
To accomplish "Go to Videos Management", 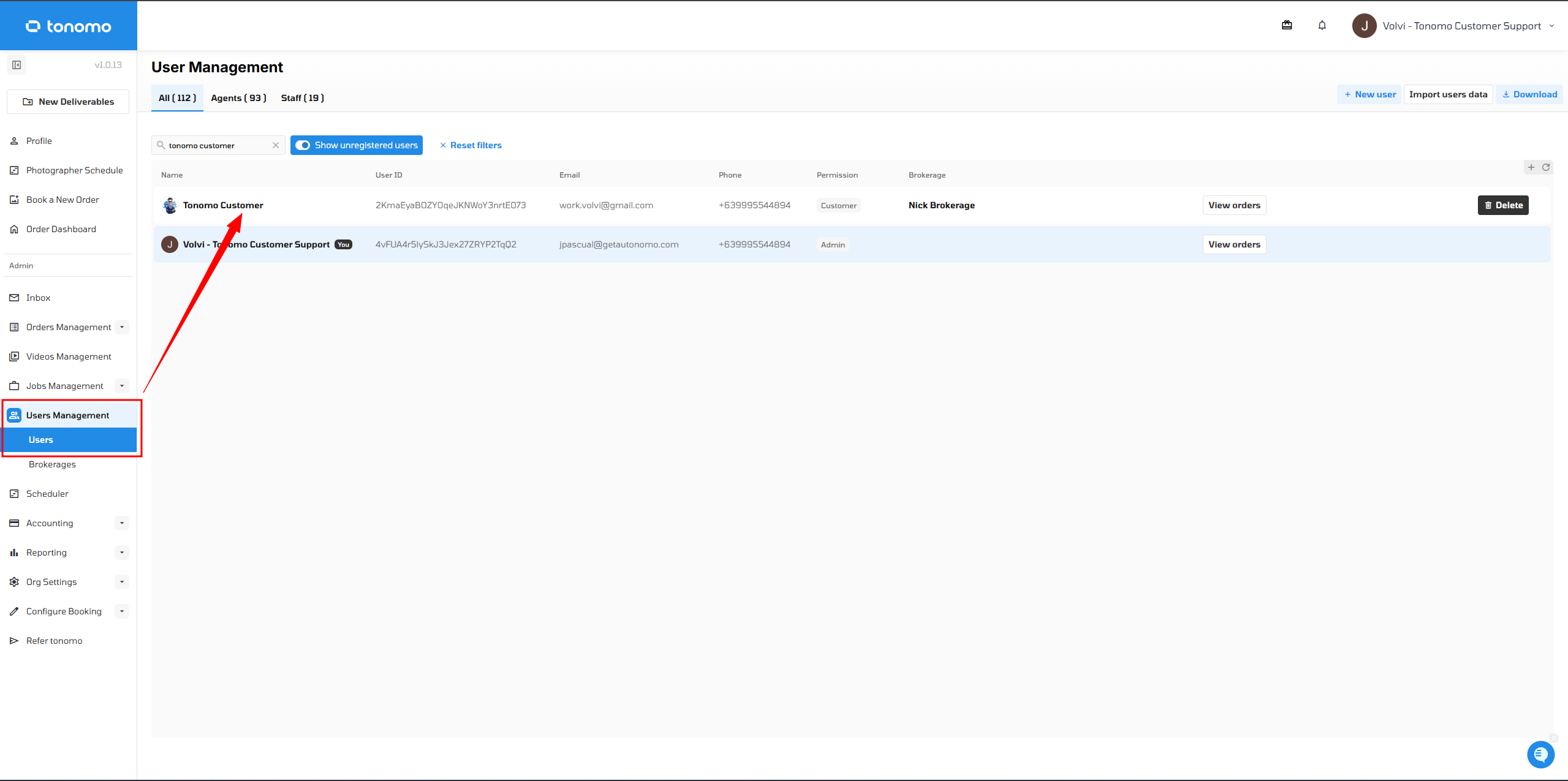I will [69, 357].
